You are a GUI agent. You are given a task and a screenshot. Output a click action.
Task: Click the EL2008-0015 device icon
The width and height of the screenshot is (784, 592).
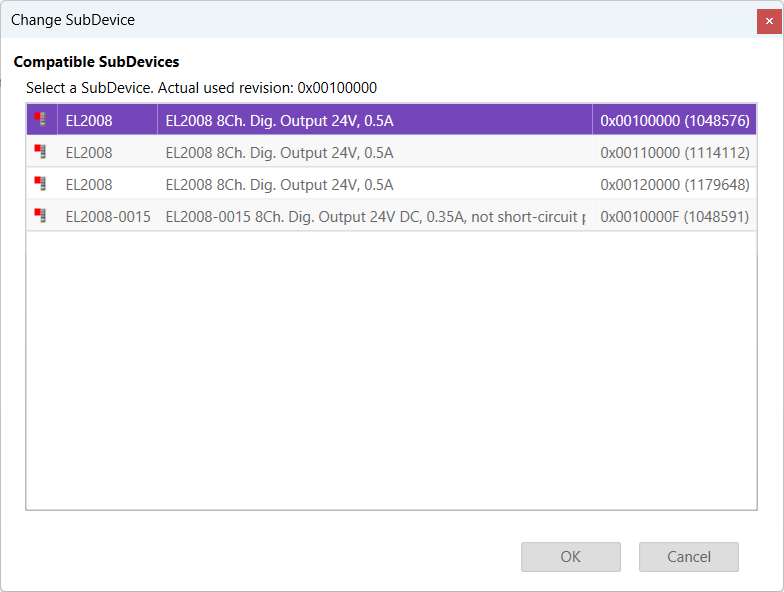click(x=41, y=216)
